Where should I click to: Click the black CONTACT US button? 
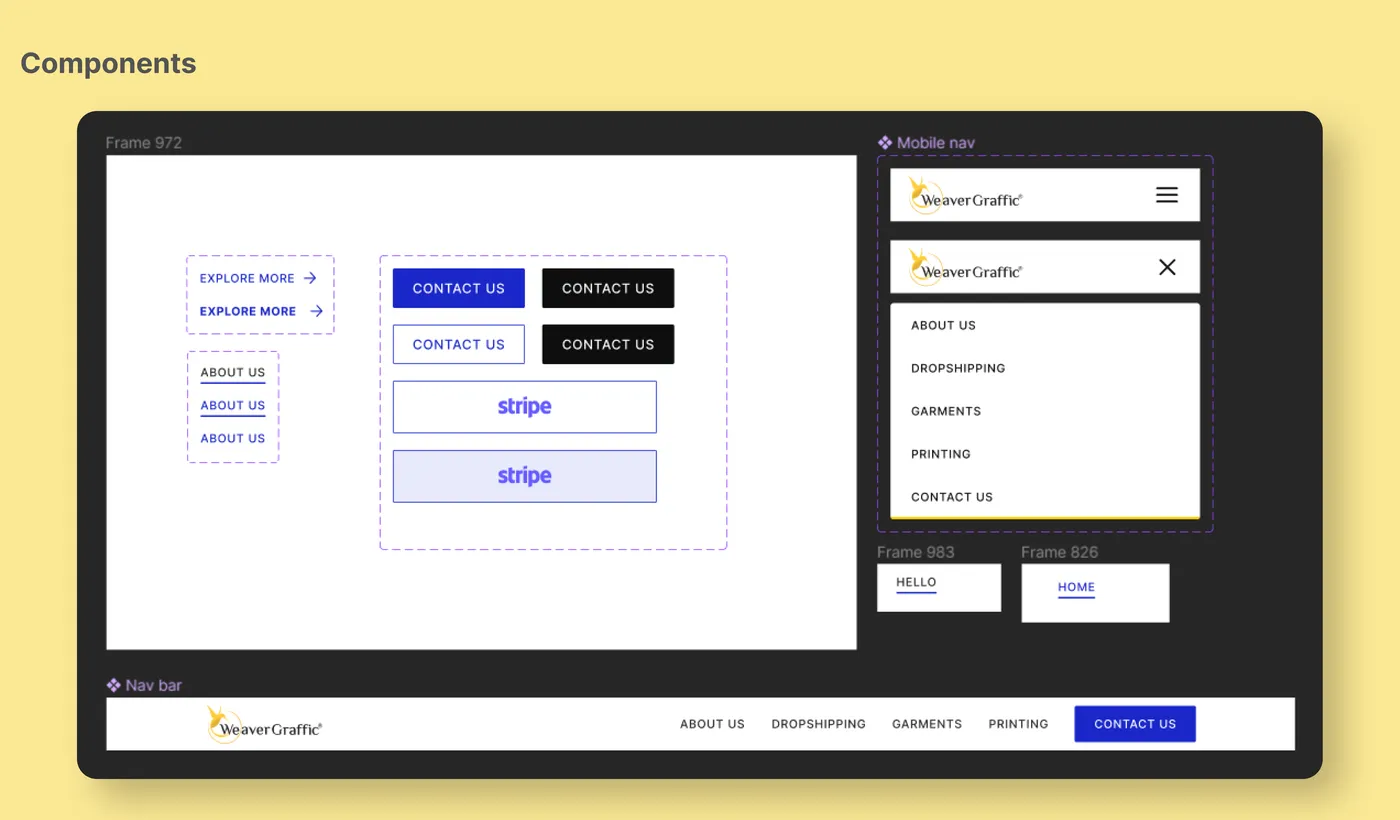[608, 288]
